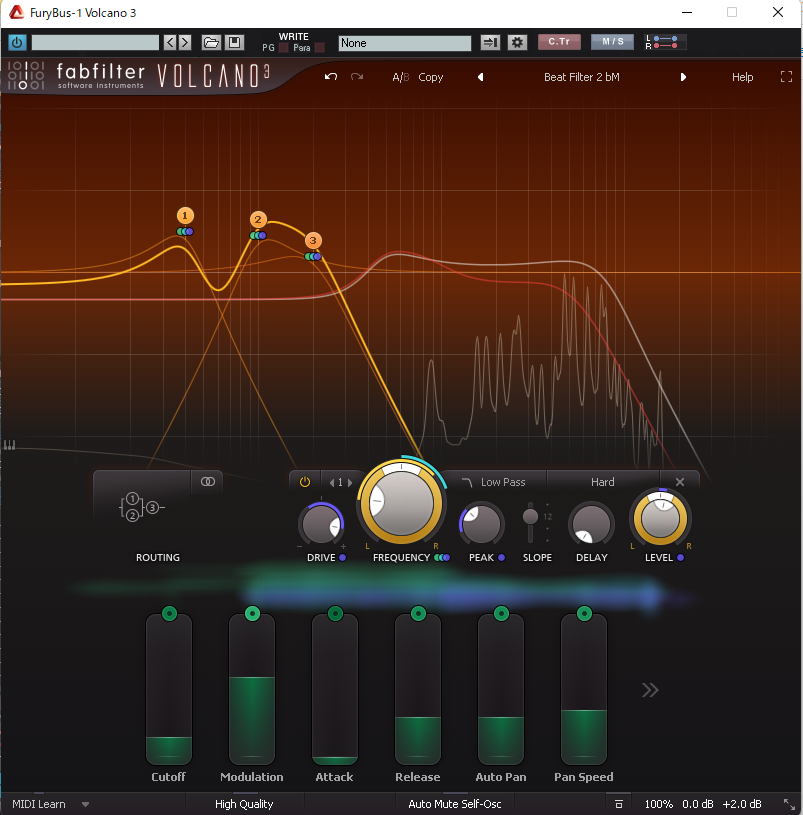The image size is (803, 815).
Task: Open the Beat Filter 2 bM preset menu
Action: point(582,77)
